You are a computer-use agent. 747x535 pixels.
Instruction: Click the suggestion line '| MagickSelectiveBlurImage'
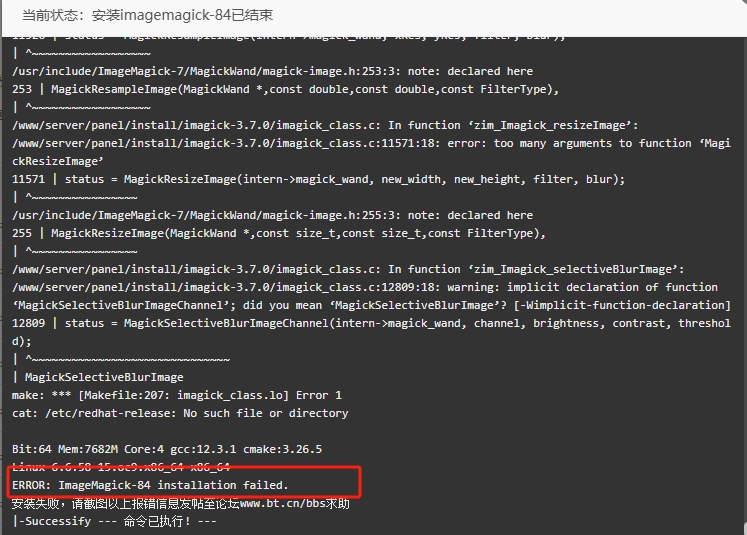pos(98,377)
